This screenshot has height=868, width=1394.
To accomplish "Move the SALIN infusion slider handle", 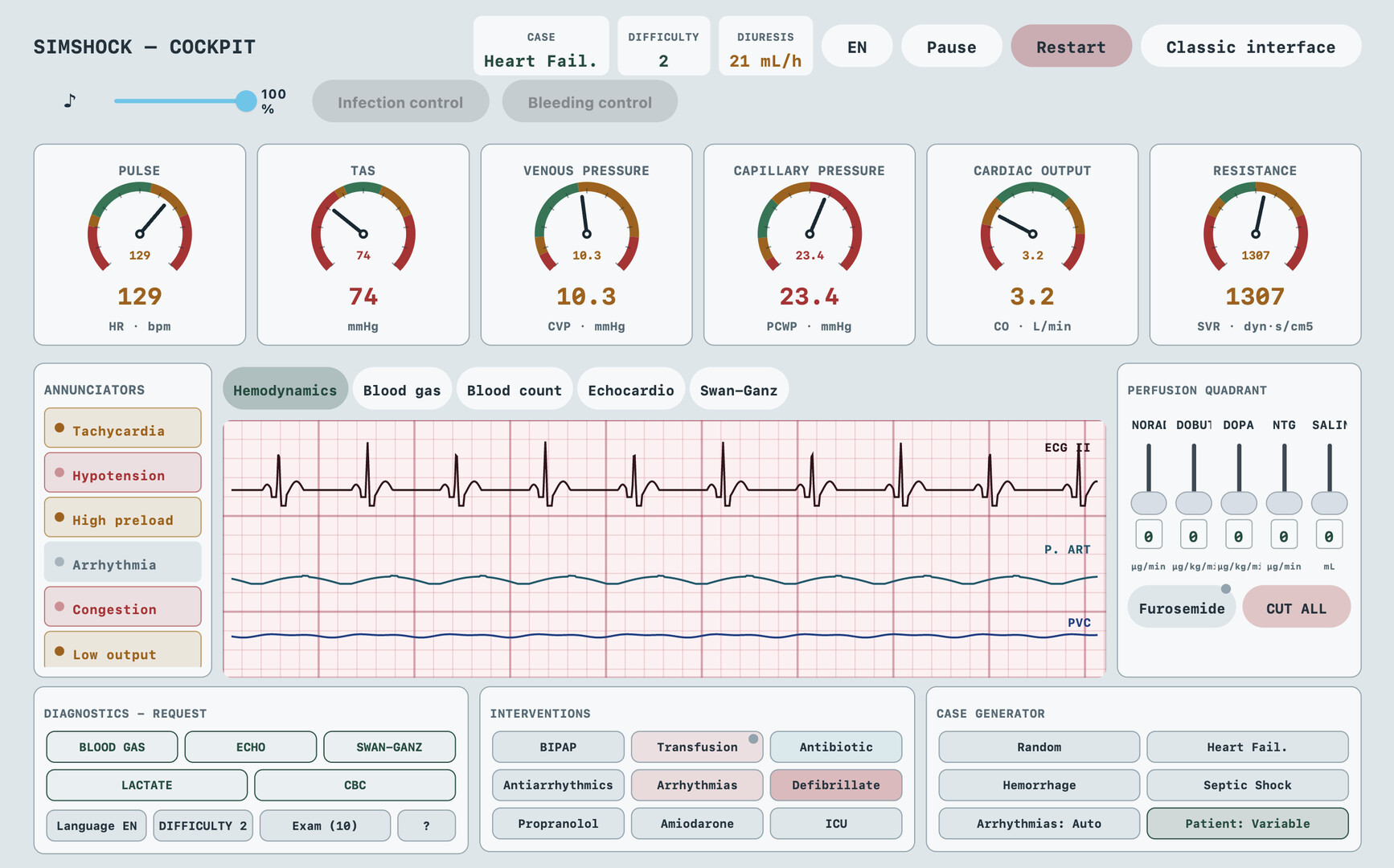I will coord(1329,503).
